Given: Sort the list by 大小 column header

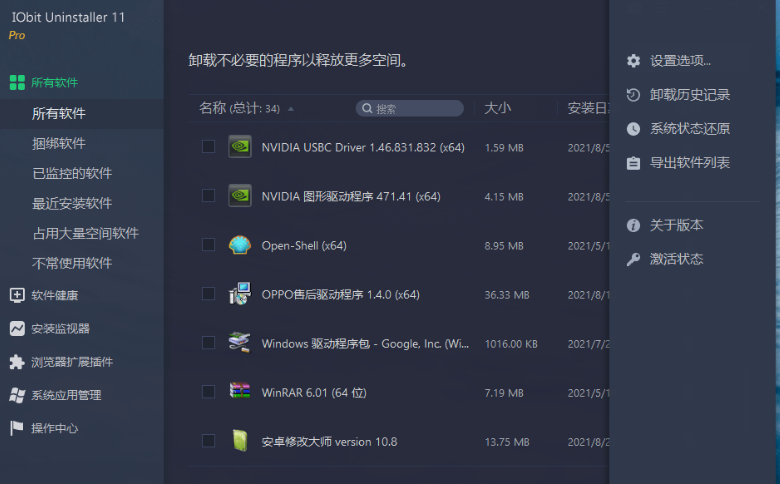Looking at the screenshot, I should tap(497, 108).
